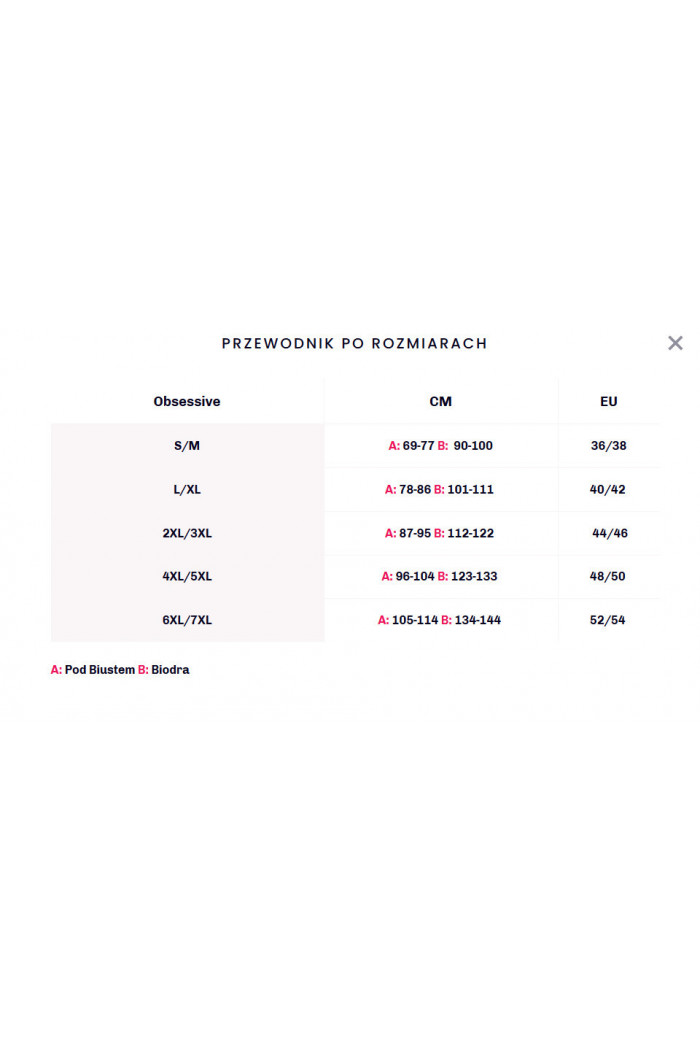The height and width of the screenshot is (1050, 700).
Task: Click measurements A: 96-104 B: 123-133
Action: coord(440,576)
